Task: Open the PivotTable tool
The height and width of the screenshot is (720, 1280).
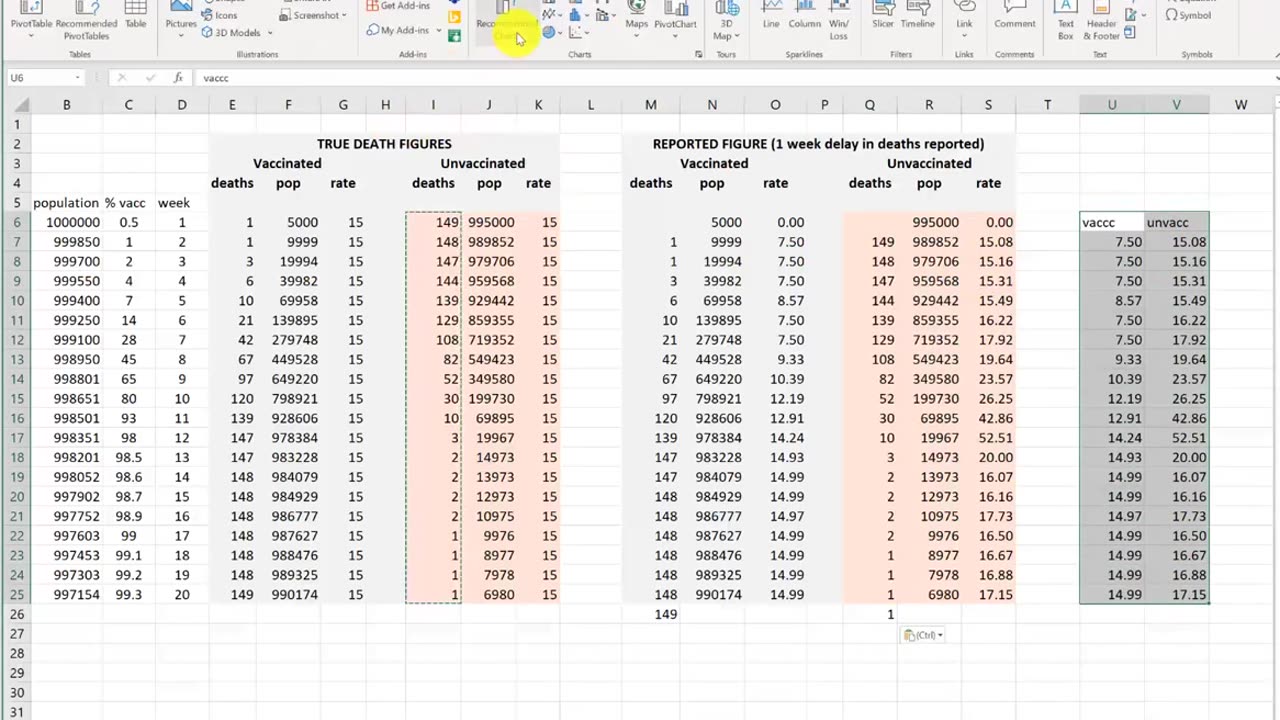Action: tap(30, 20)
